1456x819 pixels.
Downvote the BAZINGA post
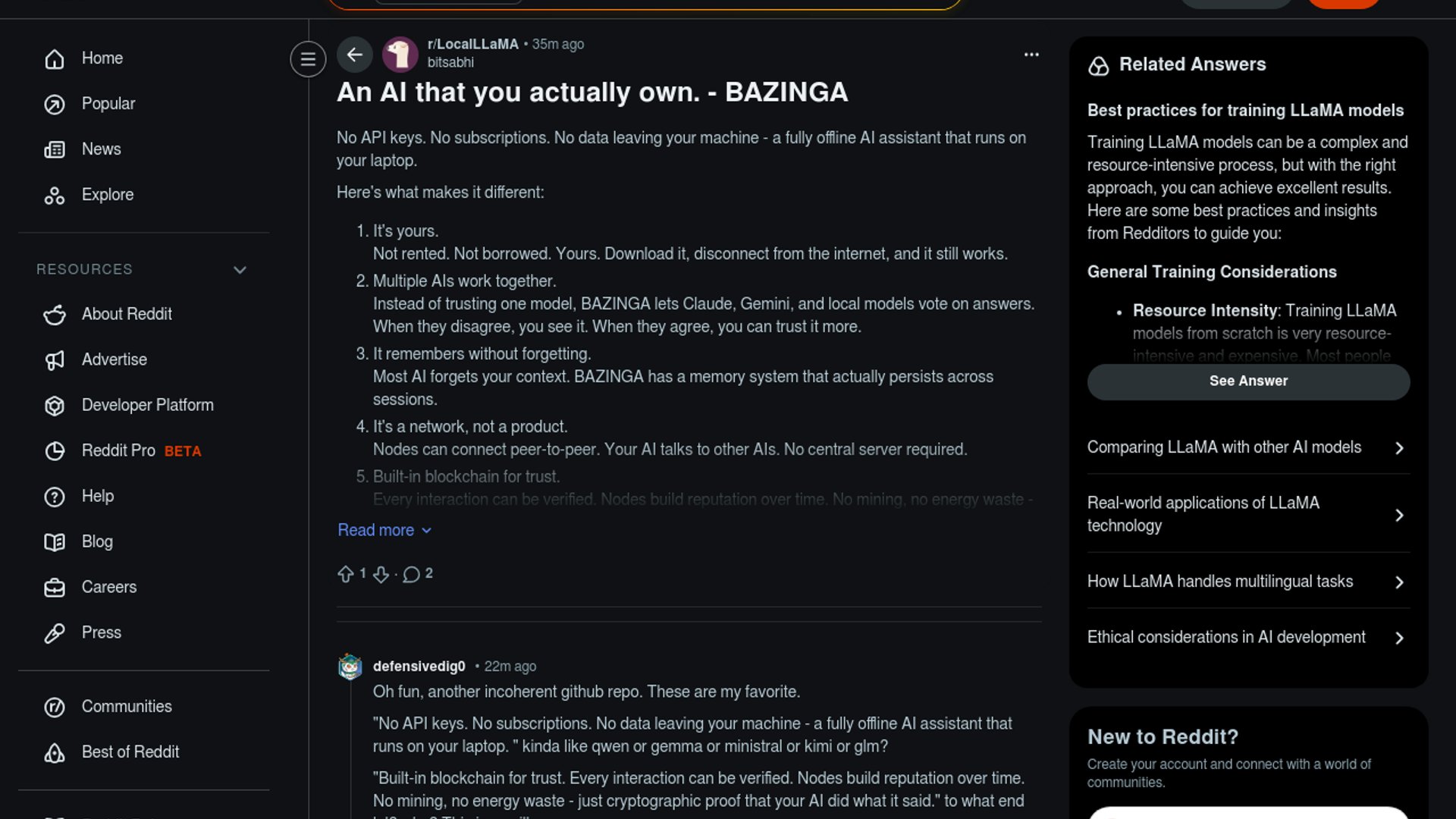click(x=381, y=574)
